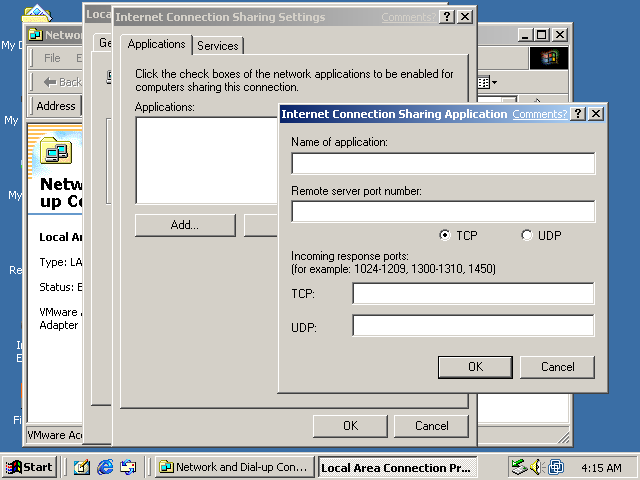Select the UDP radio button
The height and width of the screenshot is (480, 640).
pos(527,235)
